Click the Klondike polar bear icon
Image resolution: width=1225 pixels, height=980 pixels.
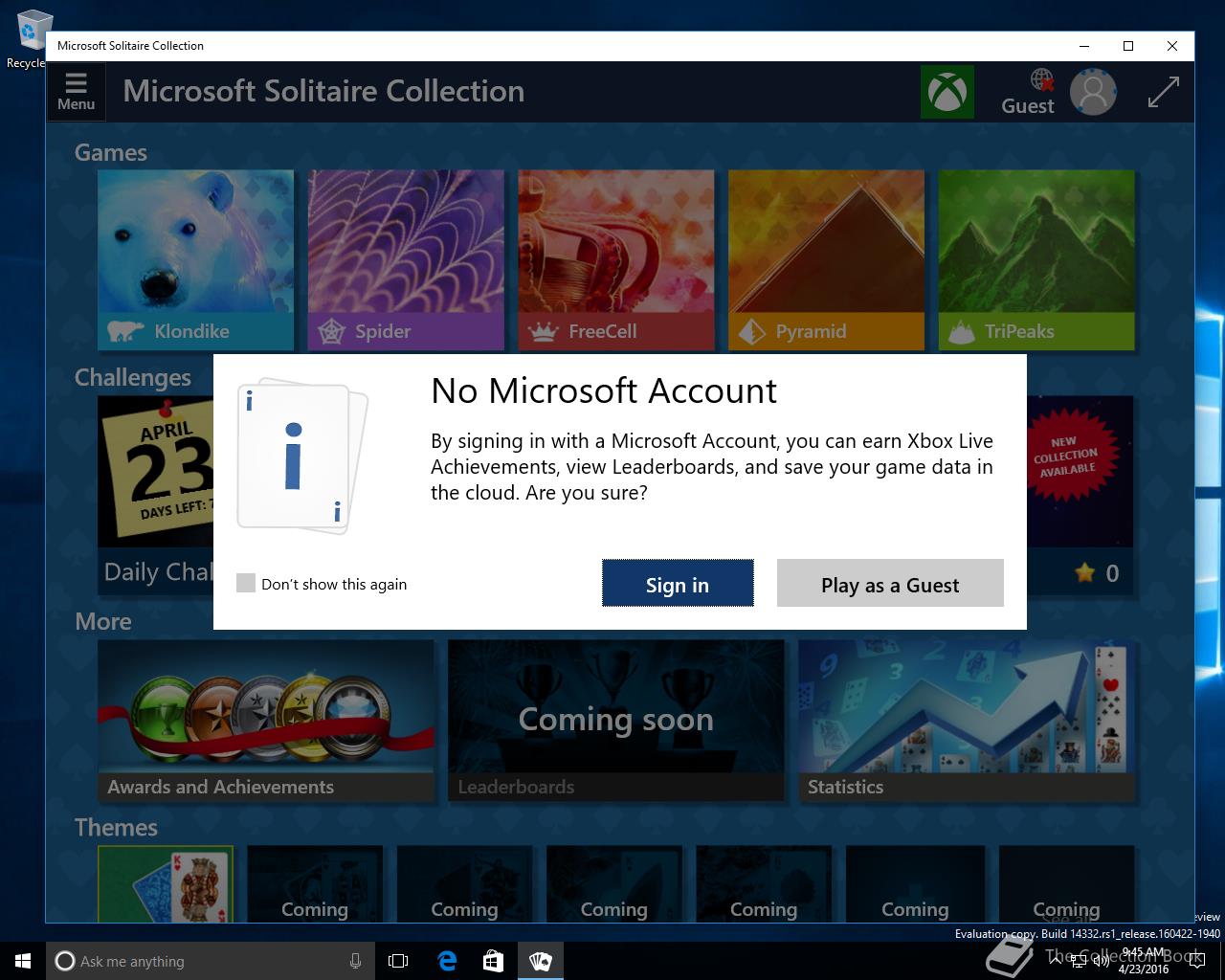(125, 332)
